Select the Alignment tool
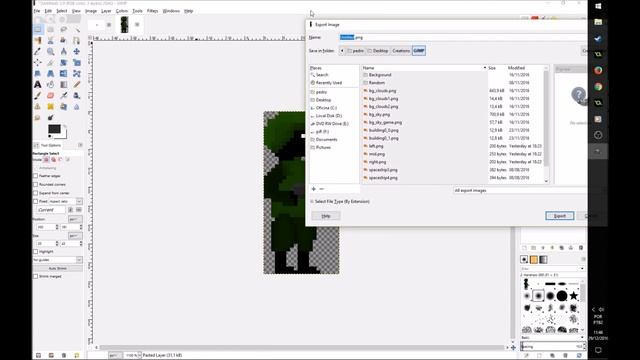Viewport: 640px width, 360px height. (38, 62)
